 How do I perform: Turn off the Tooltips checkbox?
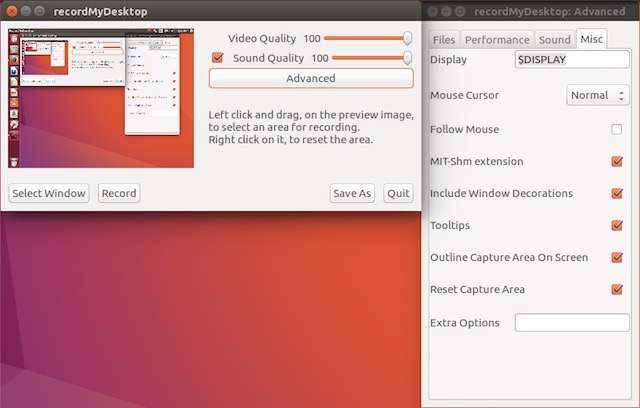point(616,225)
